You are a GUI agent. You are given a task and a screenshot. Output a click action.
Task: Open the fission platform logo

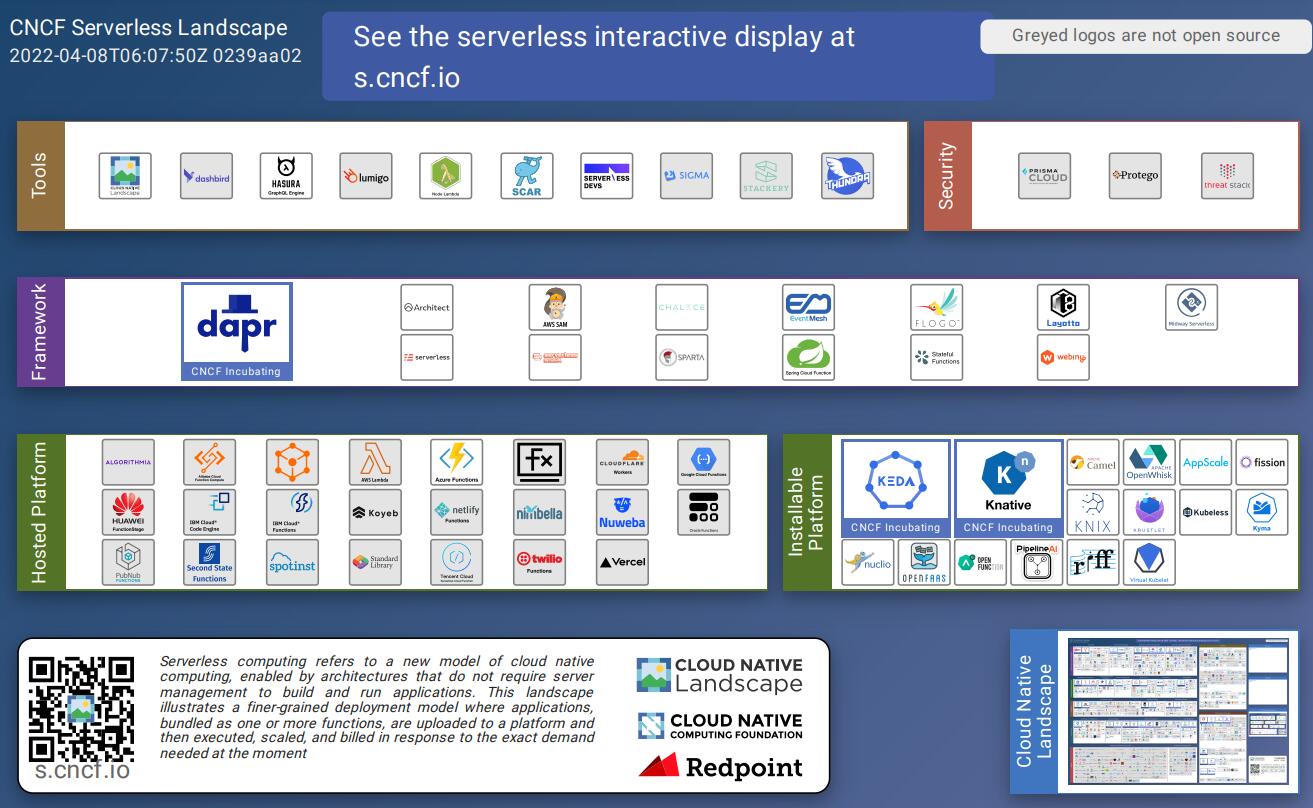[x=1262, y=462]
